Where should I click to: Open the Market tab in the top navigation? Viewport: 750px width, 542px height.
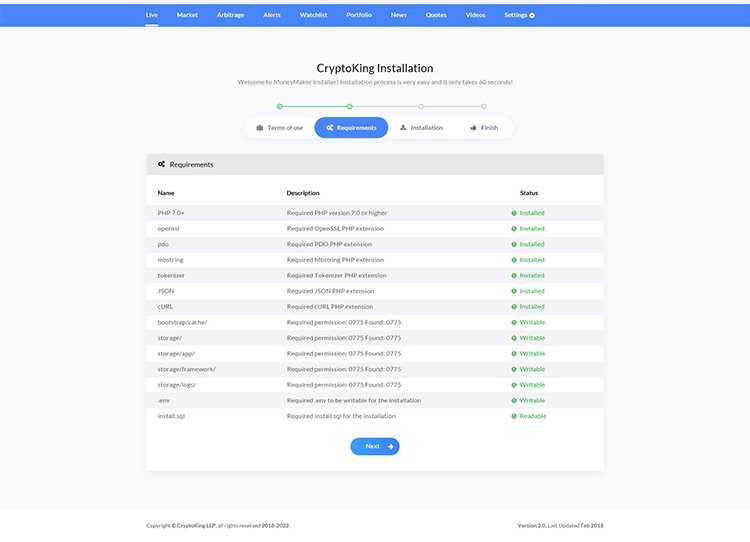coord(187,15)
